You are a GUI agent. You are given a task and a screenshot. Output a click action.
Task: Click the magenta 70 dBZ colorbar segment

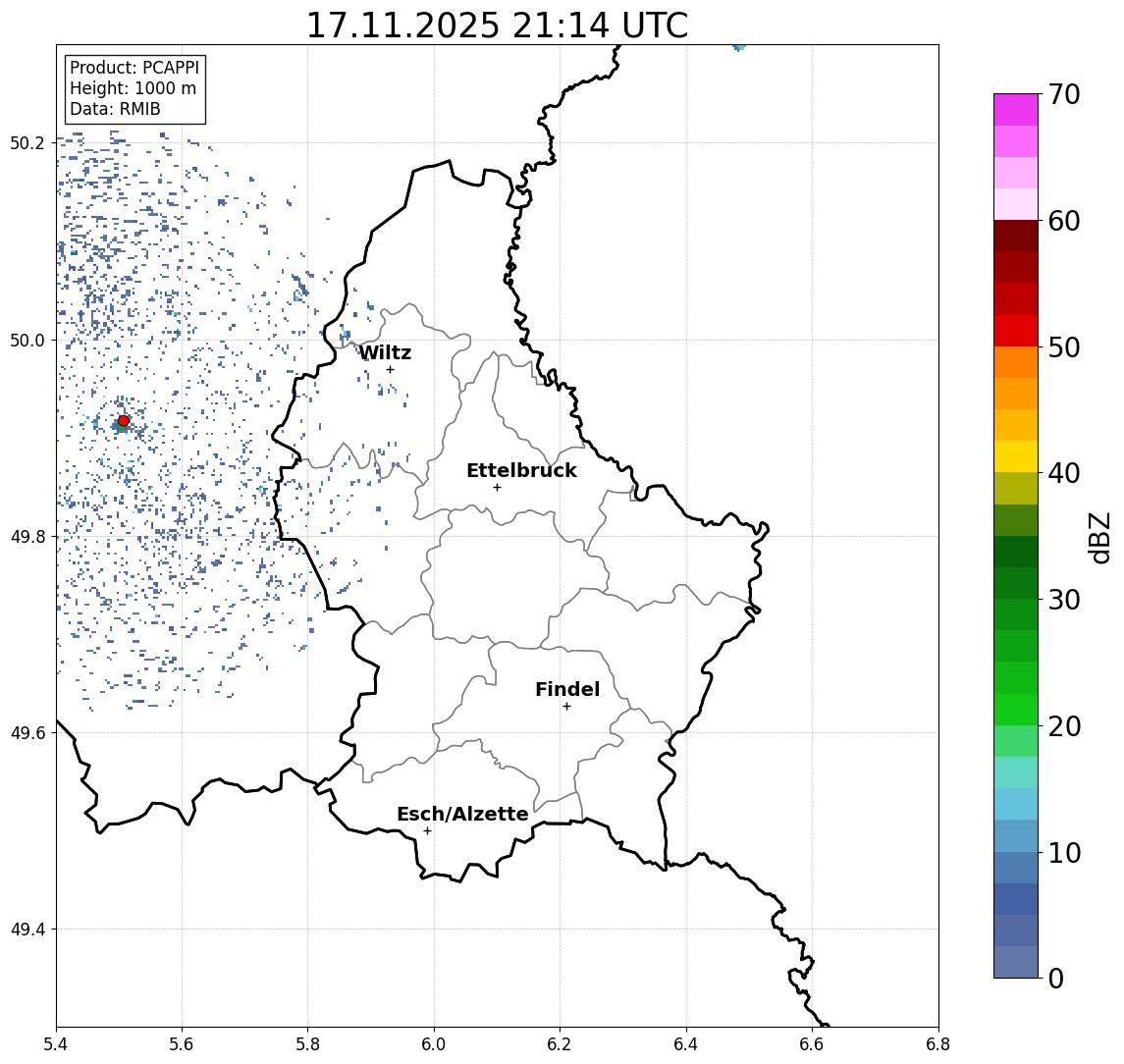[1016, 110]
